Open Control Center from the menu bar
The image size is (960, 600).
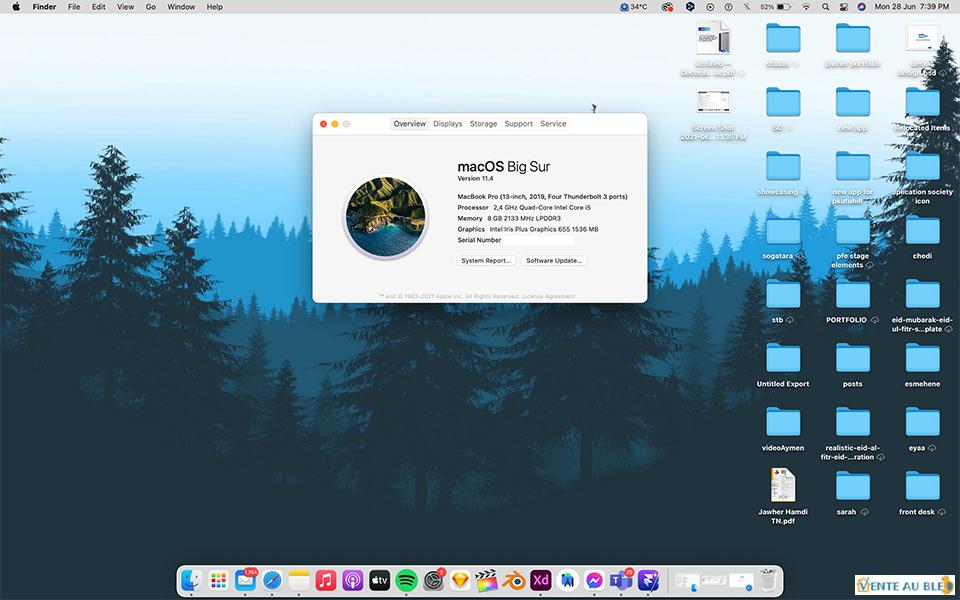pos(844,7)
